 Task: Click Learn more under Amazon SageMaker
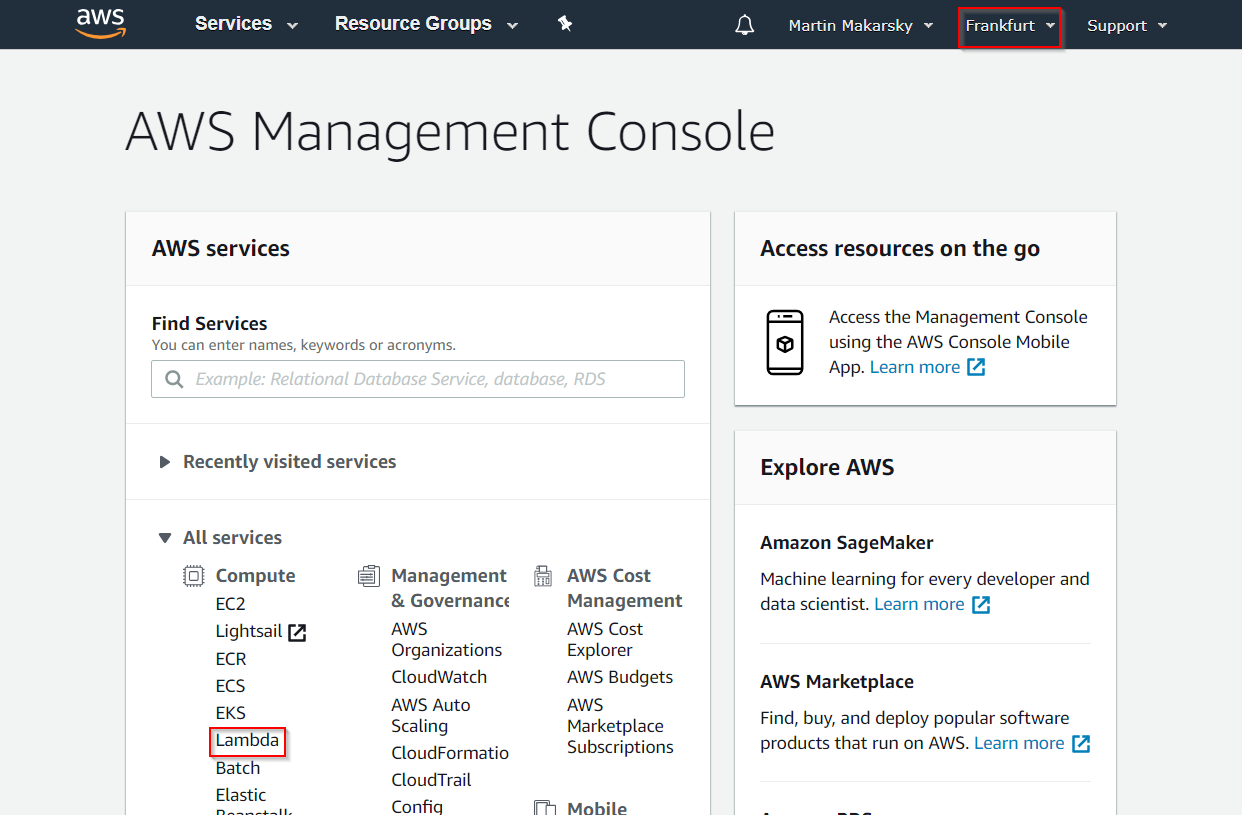[x=920, y=604]
